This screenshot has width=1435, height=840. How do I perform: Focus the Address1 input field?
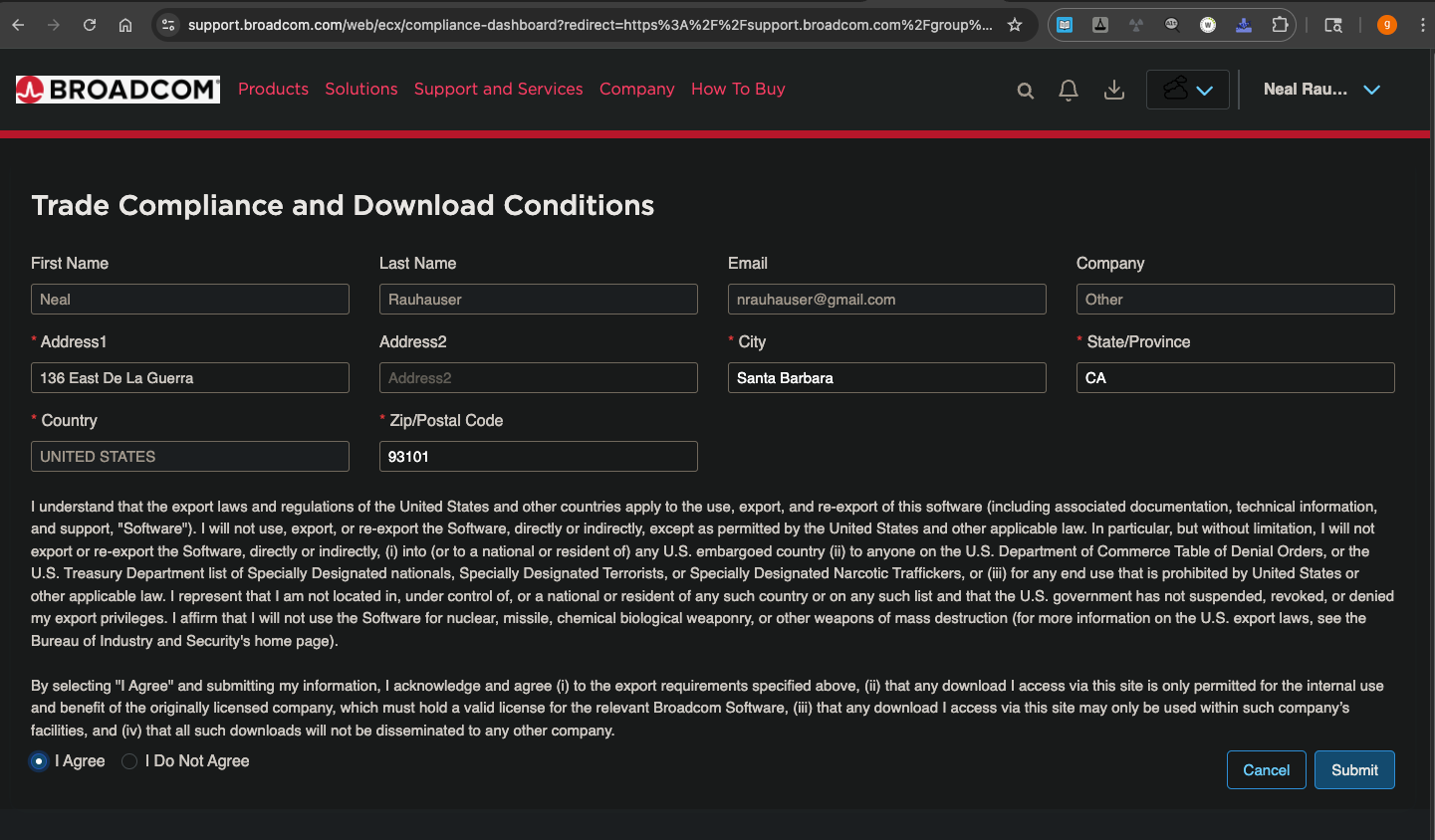point(190,378)
